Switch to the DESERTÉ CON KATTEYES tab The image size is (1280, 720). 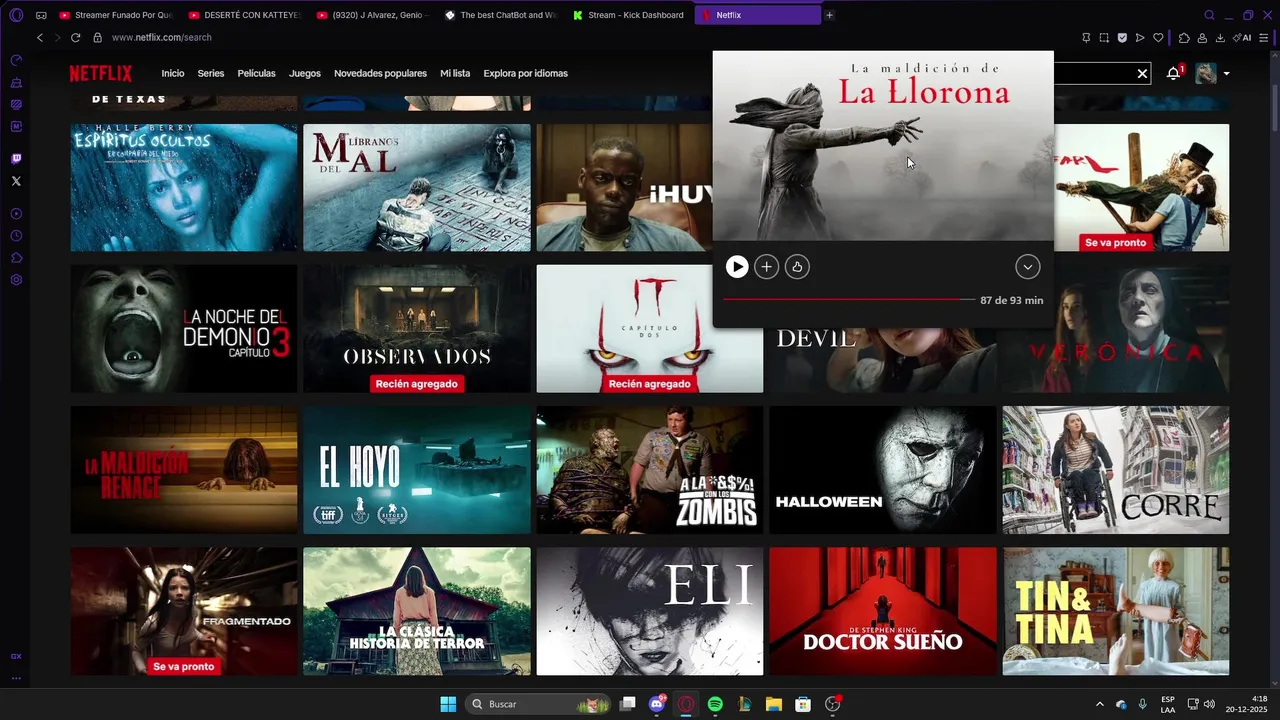pyautogui.click(x=246, y=15)
